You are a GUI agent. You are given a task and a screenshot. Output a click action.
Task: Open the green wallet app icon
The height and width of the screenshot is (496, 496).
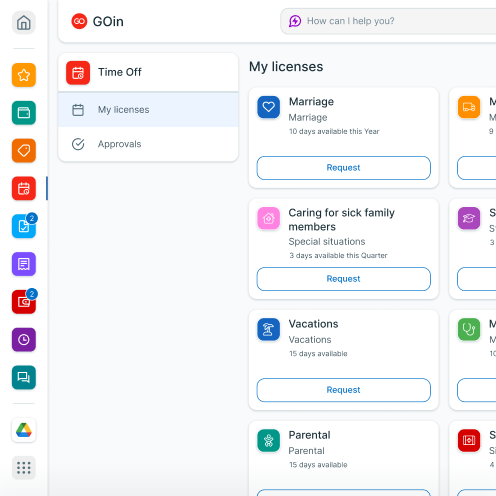(24, 113)
